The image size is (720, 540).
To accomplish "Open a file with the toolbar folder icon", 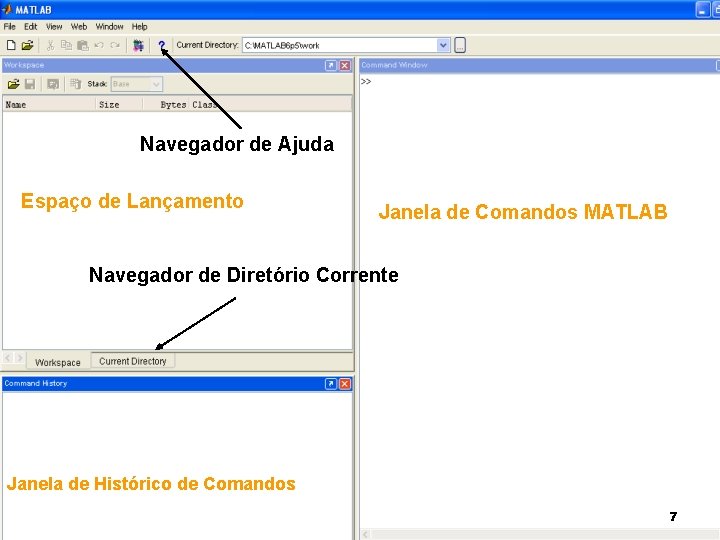I will (x=28, y=45).
